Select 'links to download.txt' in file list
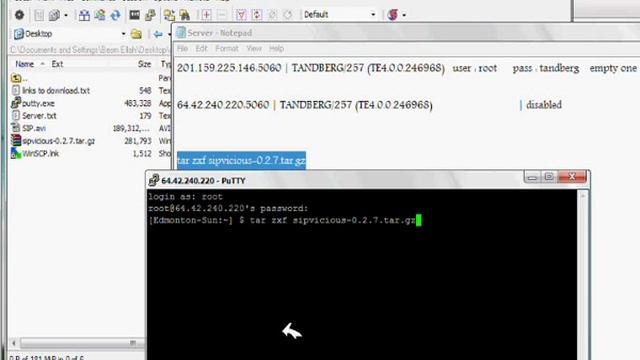This screenshot has height=360, width=640. (56, 91)
